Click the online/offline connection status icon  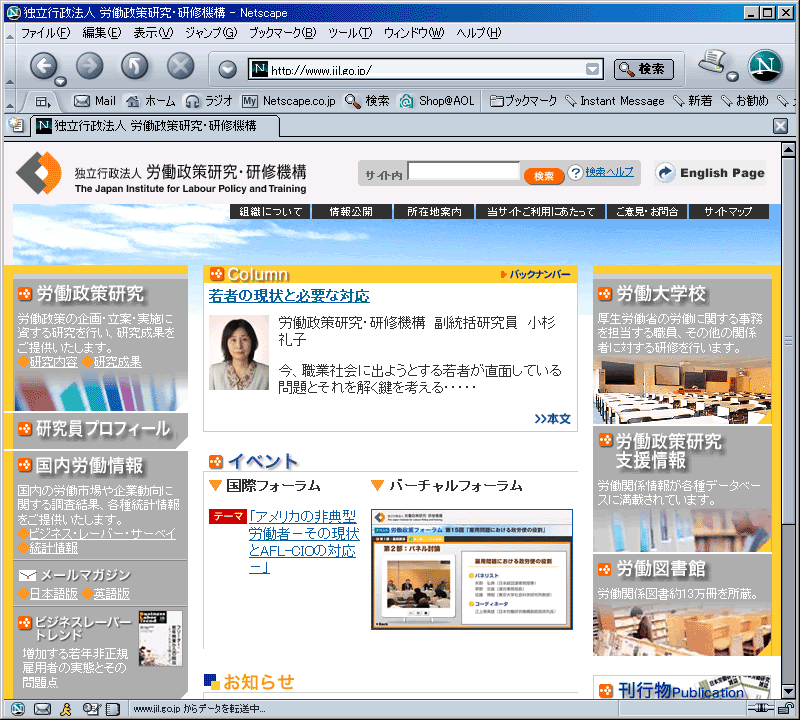[x=761, y=708]
